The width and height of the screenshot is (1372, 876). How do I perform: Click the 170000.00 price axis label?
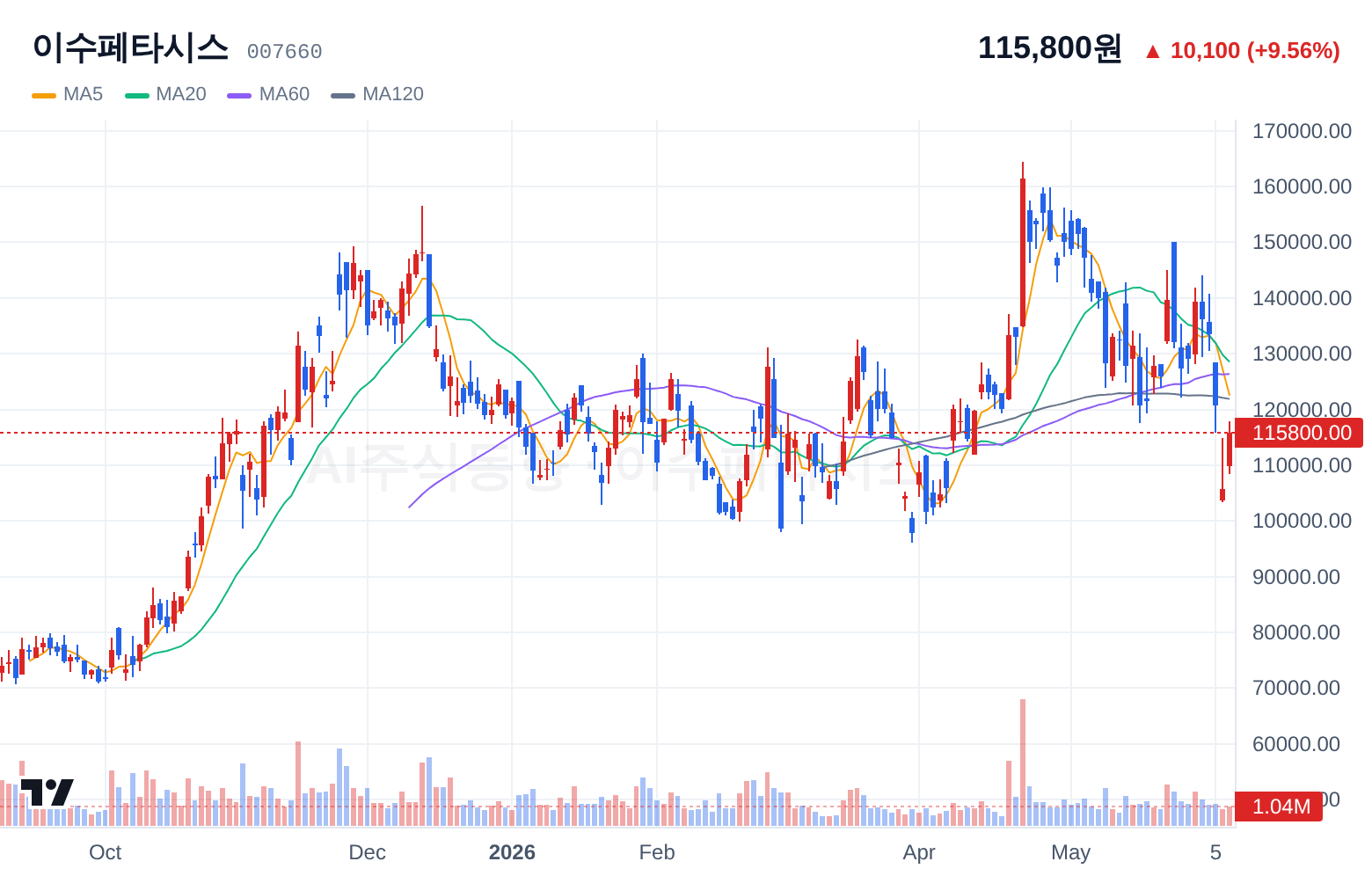tap(1302, 131)
